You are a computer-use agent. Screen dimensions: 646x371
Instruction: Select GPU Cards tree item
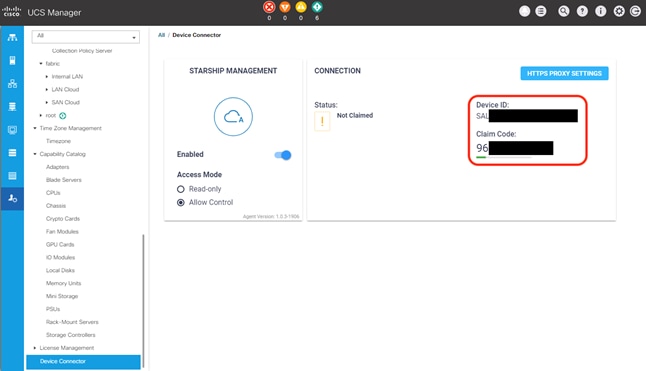coord(60,245)
